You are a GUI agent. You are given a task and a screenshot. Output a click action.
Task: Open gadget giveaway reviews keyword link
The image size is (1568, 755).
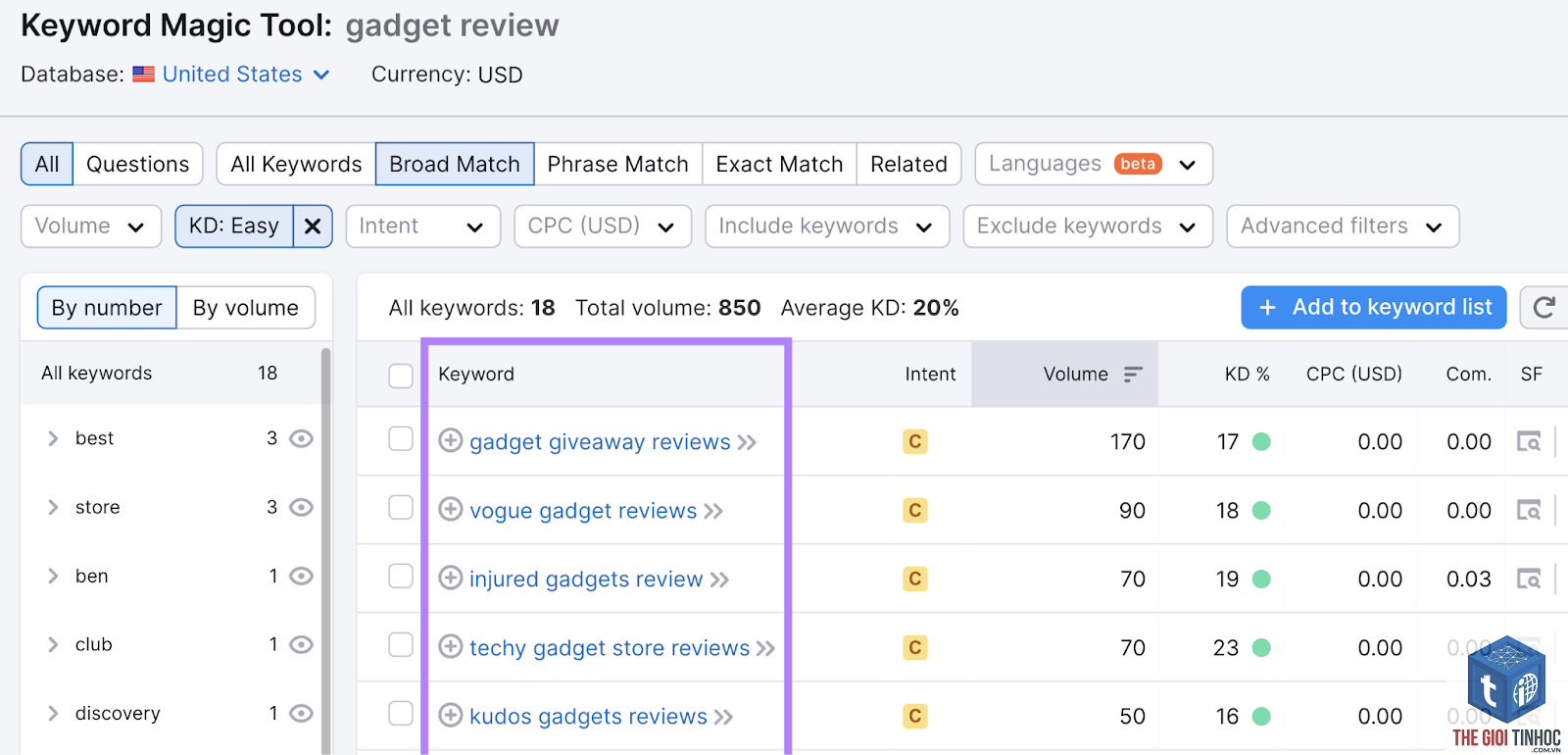pos(600,442)
